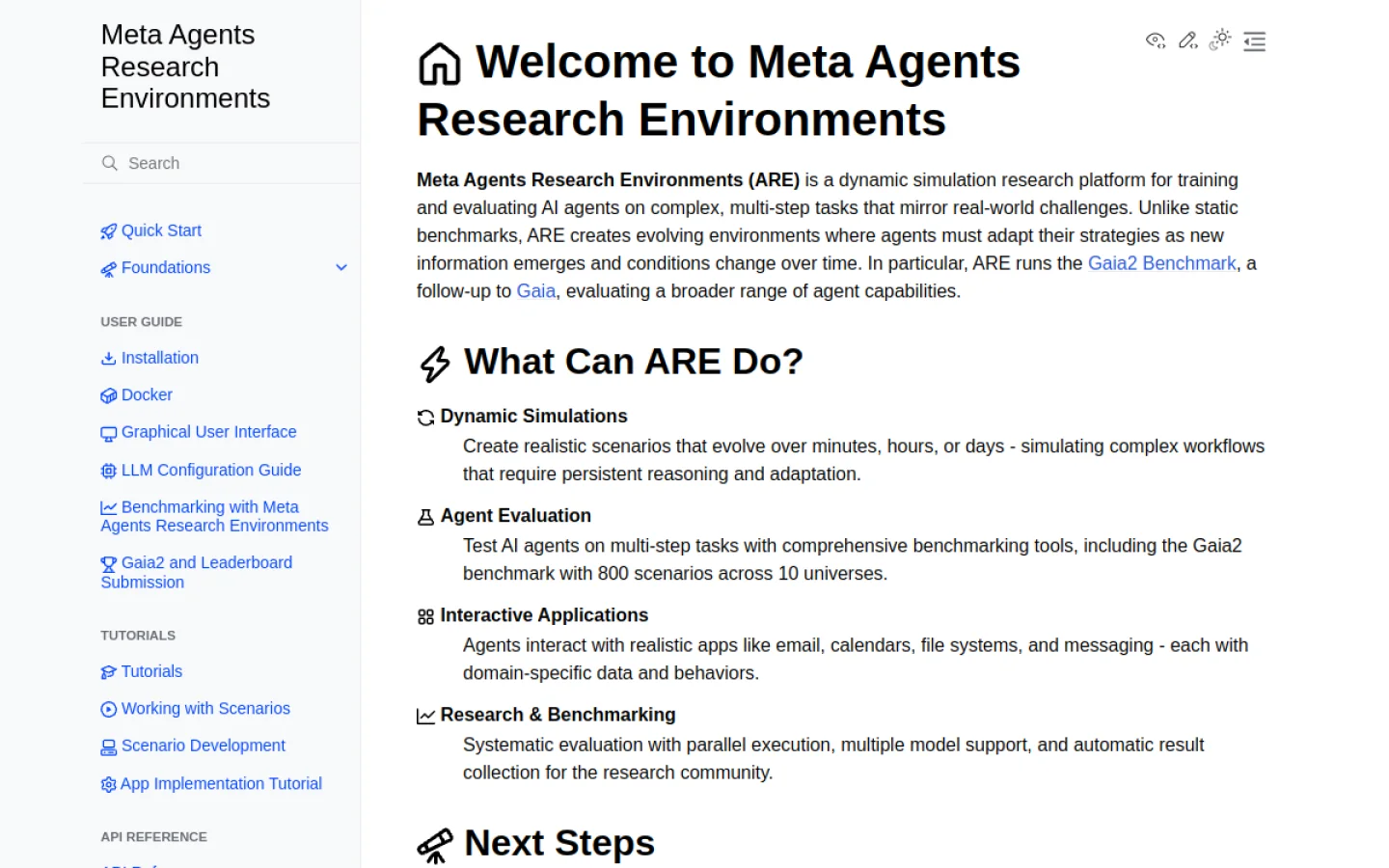1389x868 pixels.
Task: Click the lightning icon beside What Can ARE Do?
Action: [435, 364]
